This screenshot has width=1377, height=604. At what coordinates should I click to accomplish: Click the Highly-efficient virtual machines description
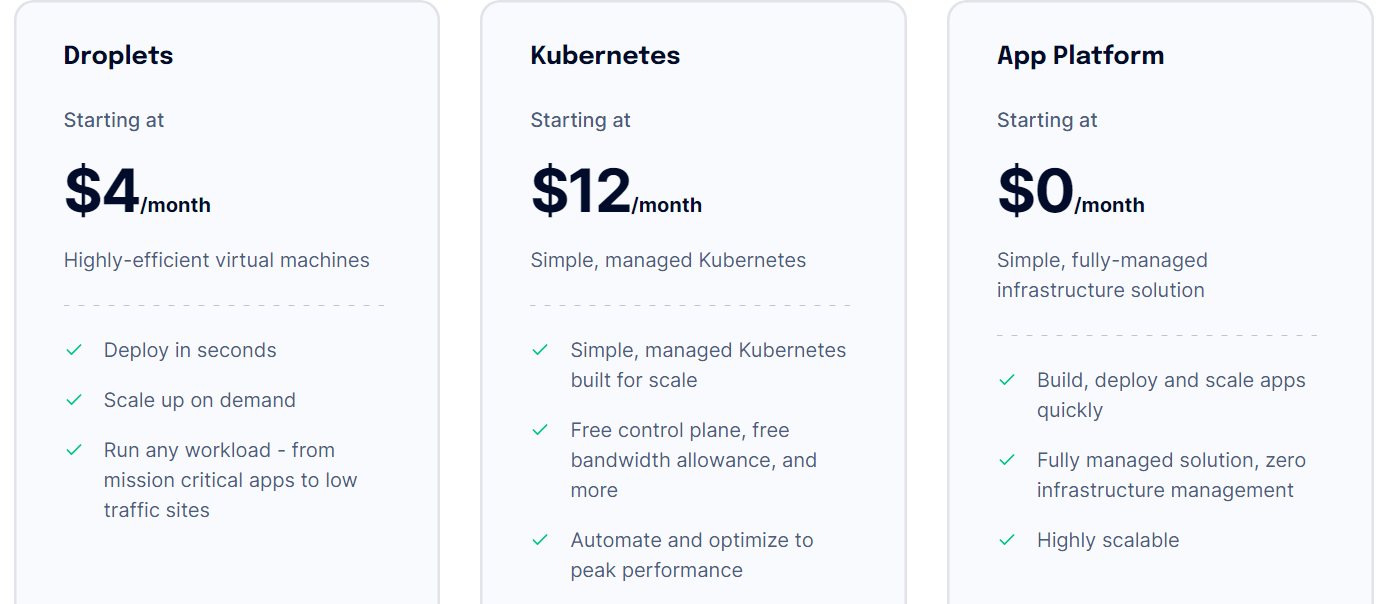[x=217, y=260]
